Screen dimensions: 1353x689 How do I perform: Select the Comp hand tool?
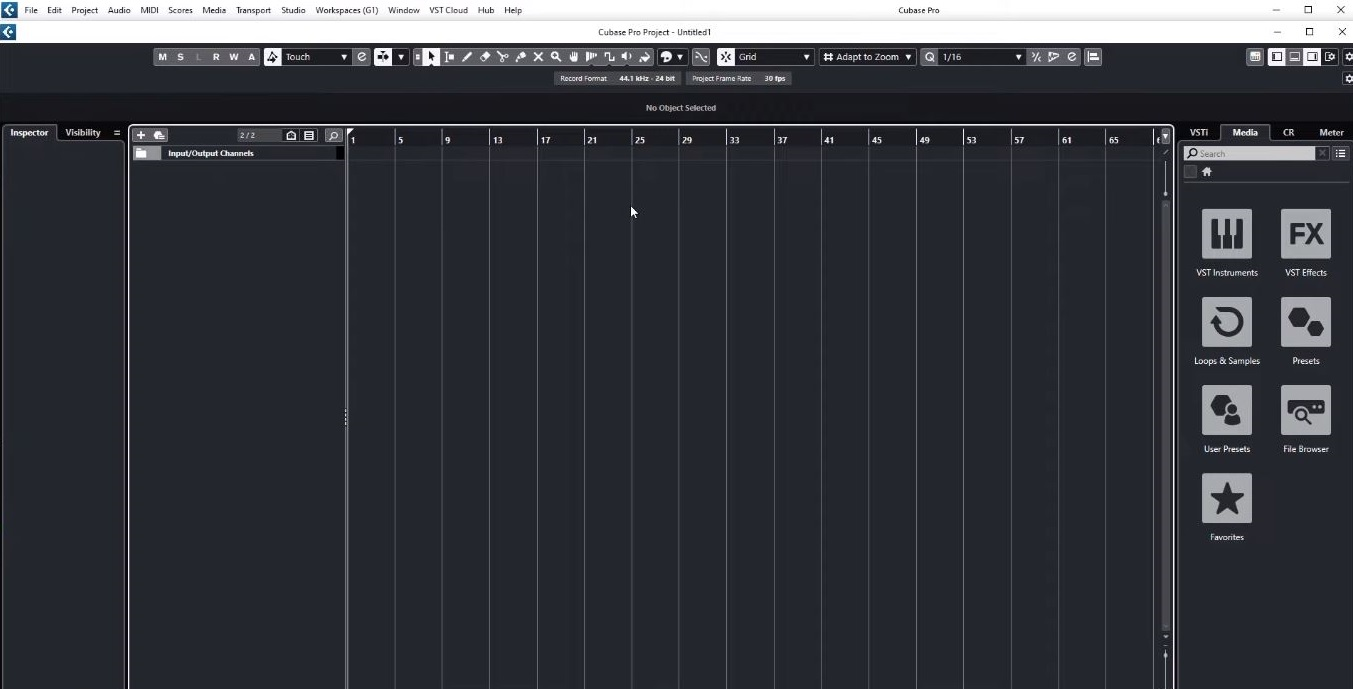click(x=574, y=57)
